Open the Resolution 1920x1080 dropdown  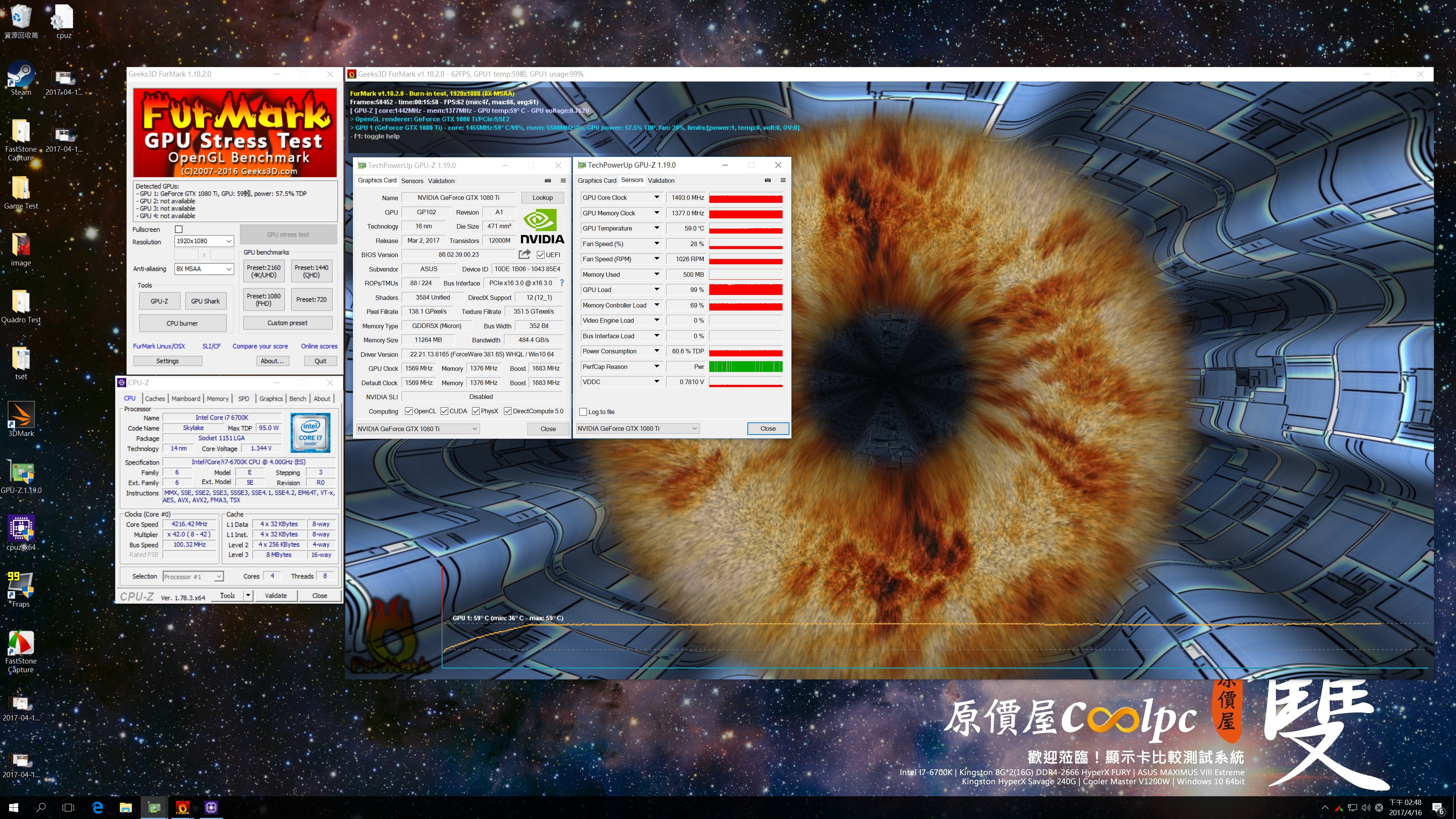click(204, 242)
